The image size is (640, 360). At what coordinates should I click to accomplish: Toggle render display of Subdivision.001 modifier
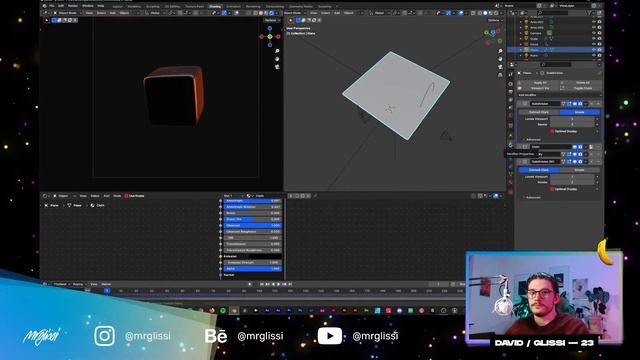point(580,162)
